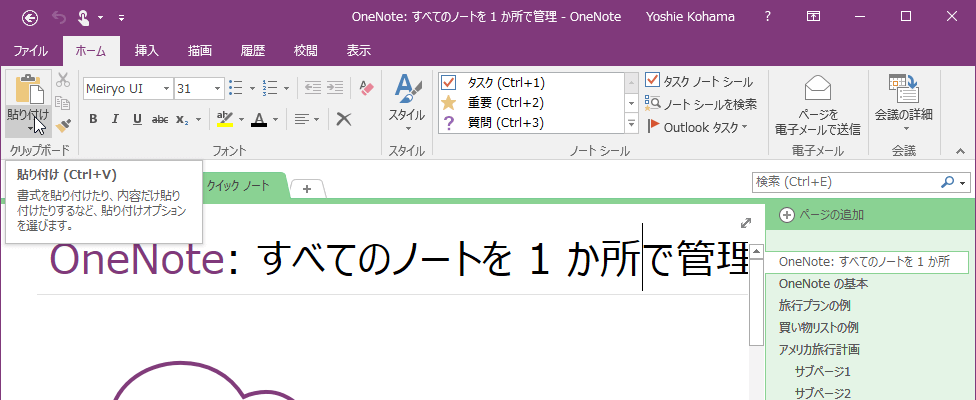Select the To Do tag (Ctrl+1)
This screenshot has width=976, height=400.
532,82
